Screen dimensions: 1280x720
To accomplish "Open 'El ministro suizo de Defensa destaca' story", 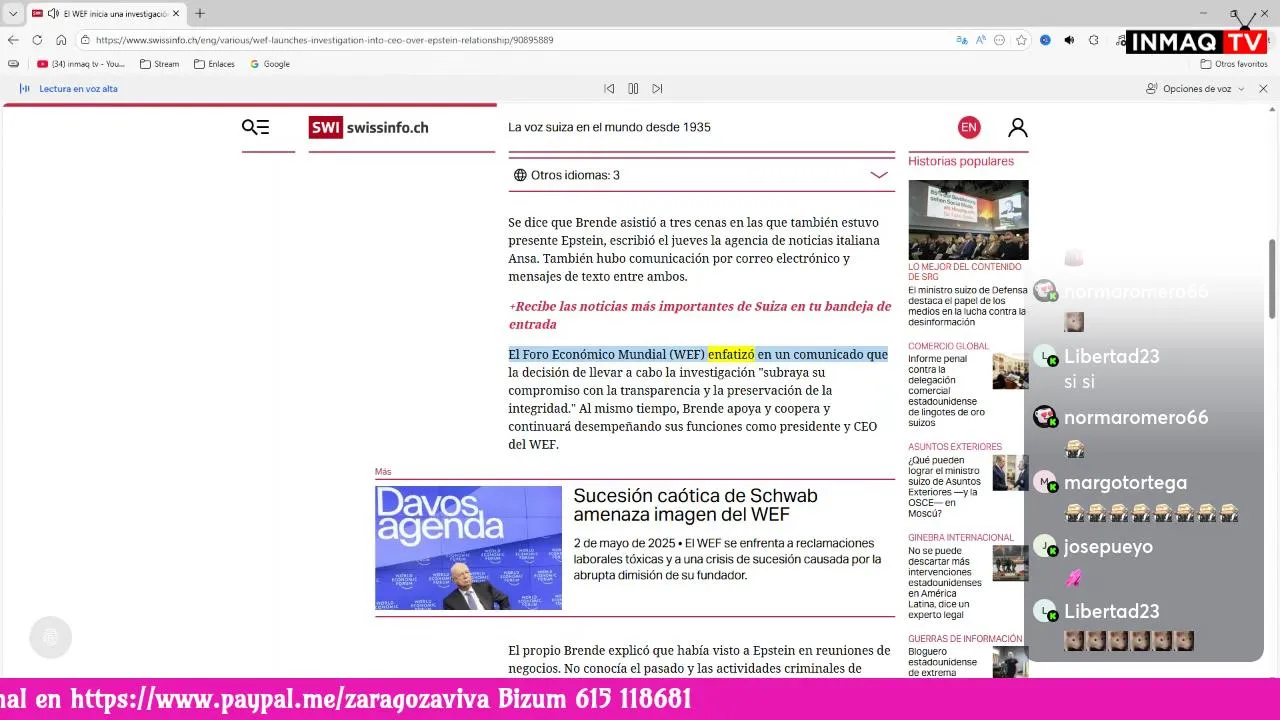I will point(967,306).
